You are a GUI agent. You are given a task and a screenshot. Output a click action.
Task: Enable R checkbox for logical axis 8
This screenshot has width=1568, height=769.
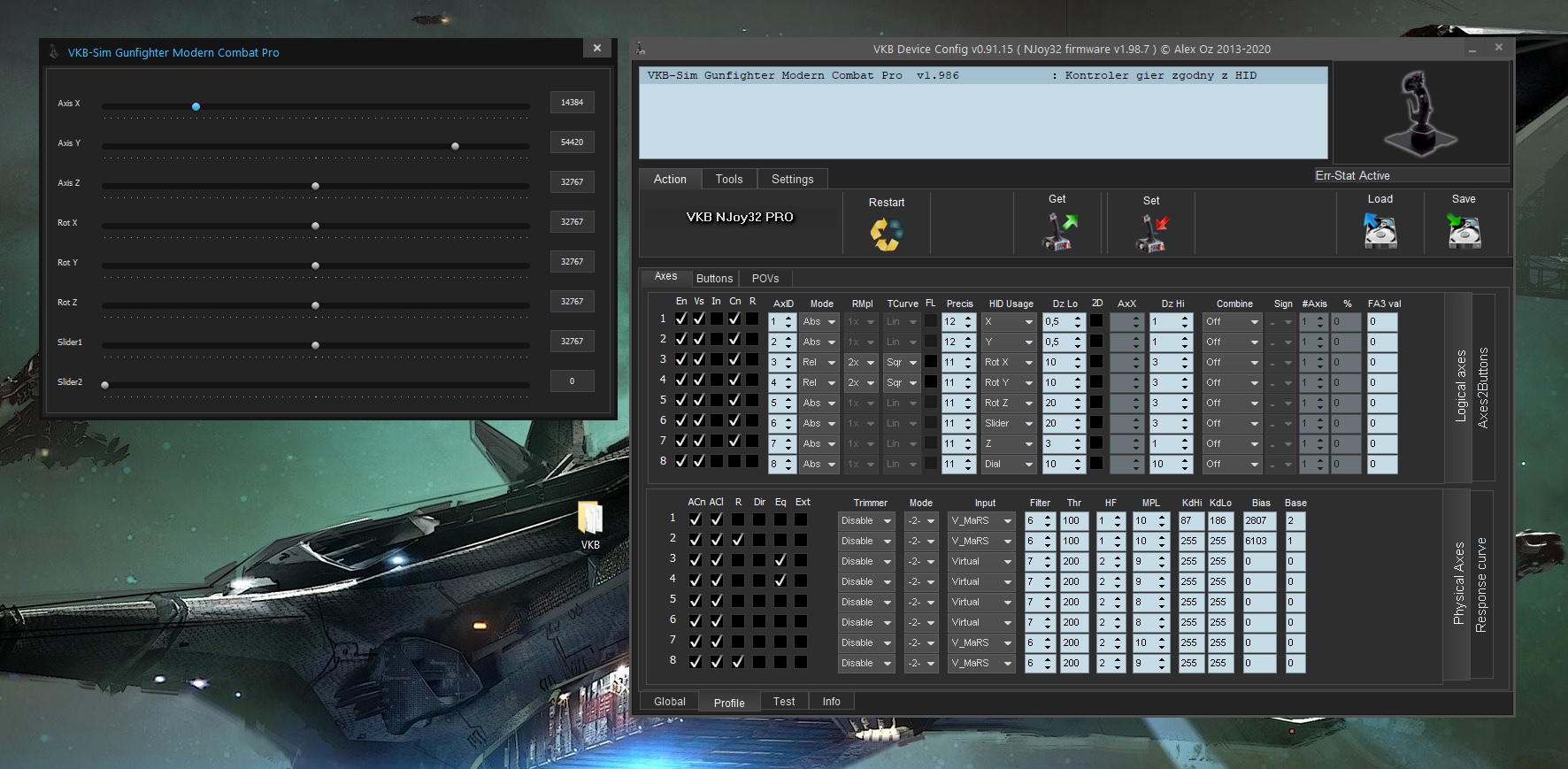tap(752, 461)
